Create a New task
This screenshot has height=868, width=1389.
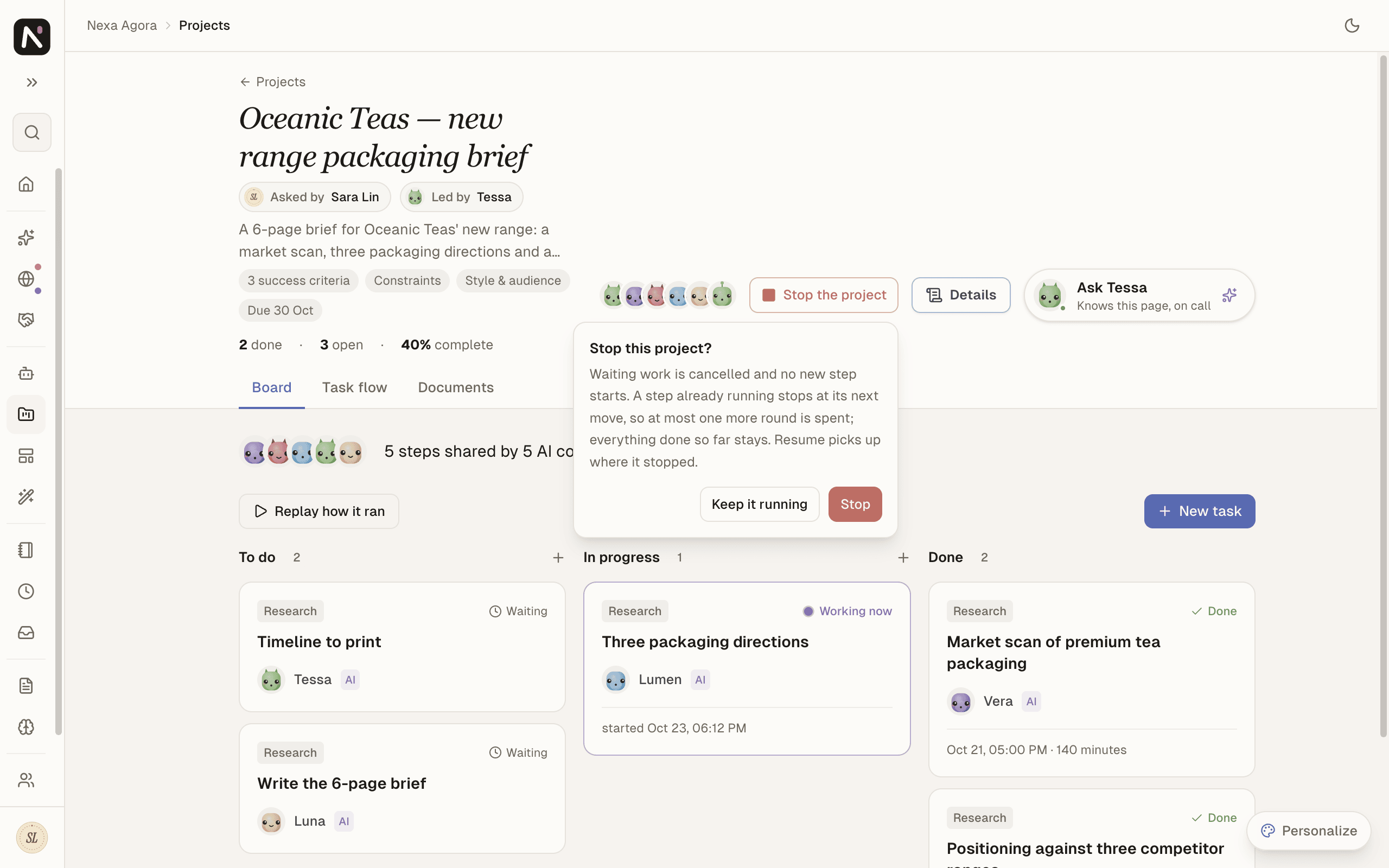1200,511
